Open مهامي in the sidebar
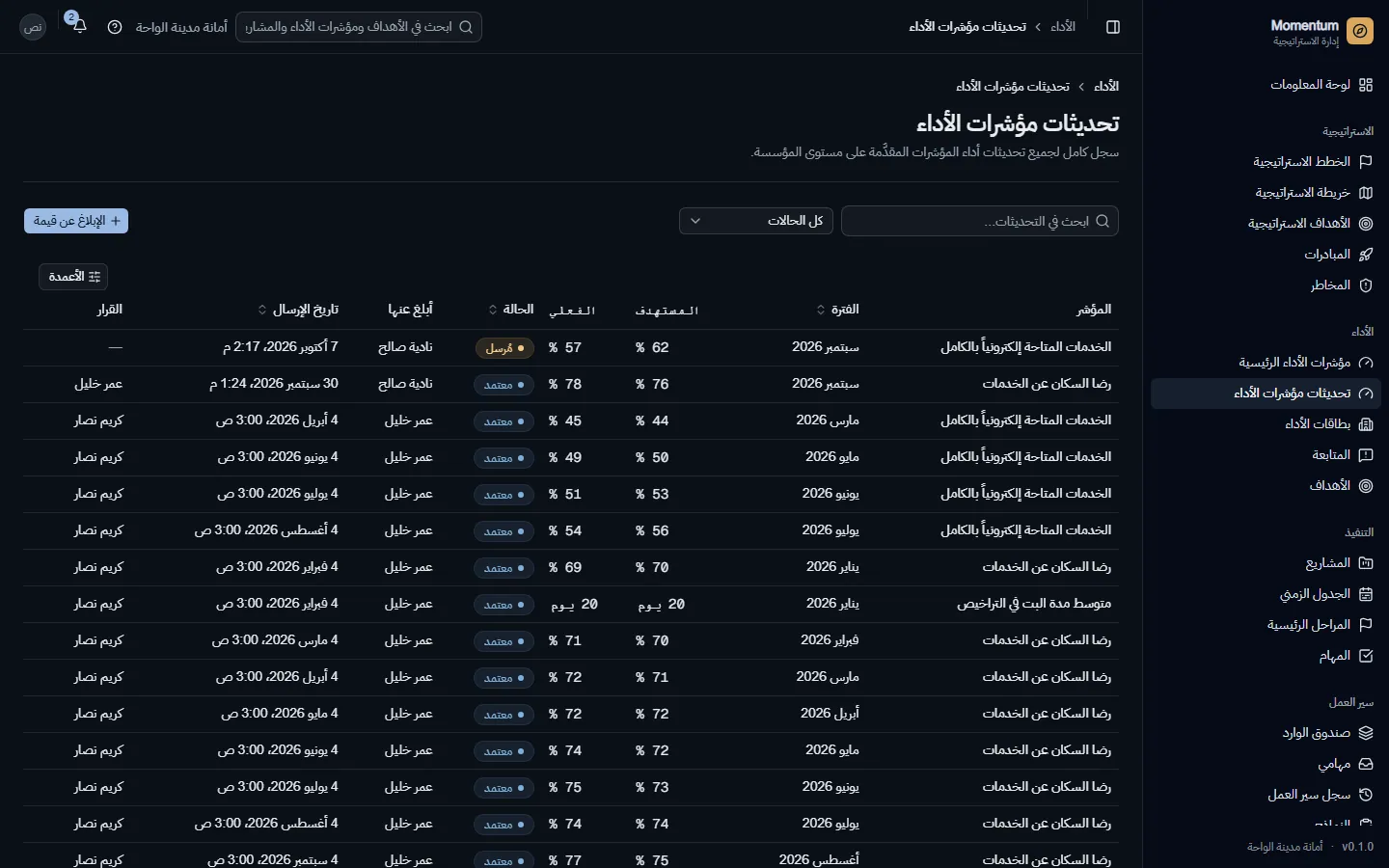 coord(1266,764)
